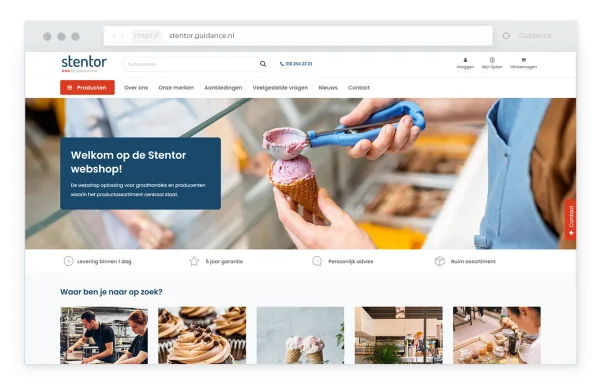Open the Onze merken menu item
The image size is (600, 390).
[x=176, y=88]
